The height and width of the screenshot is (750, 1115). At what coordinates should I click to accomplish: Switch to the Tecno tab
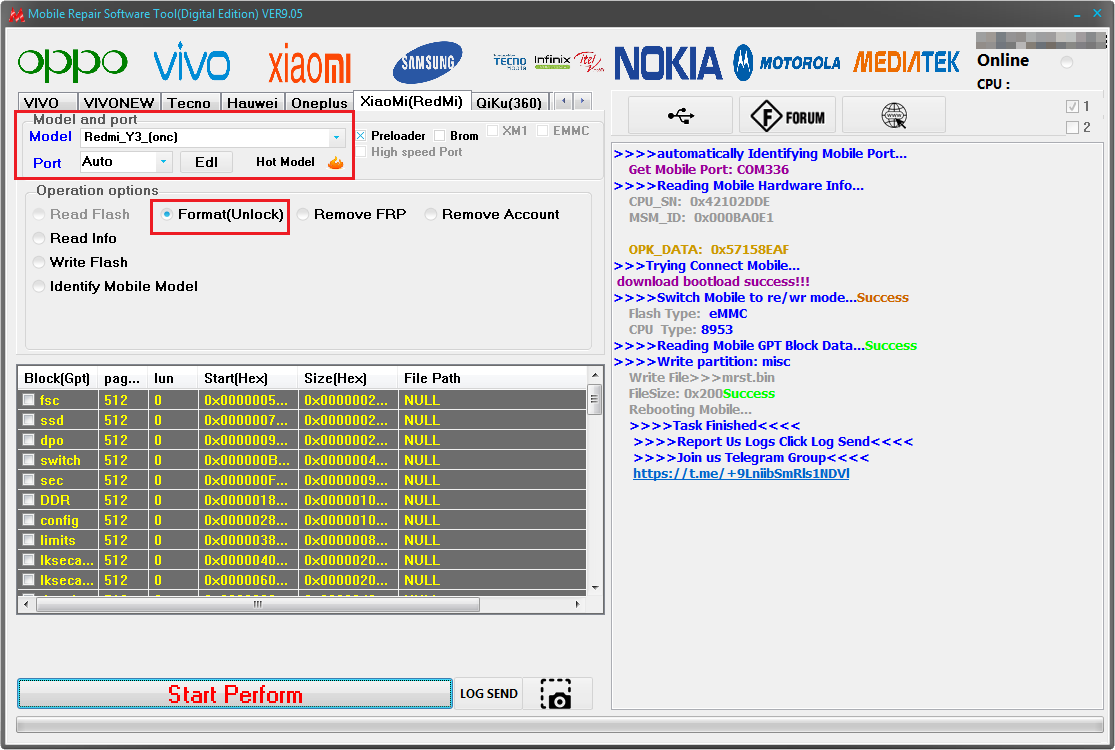tap(189, 103)
